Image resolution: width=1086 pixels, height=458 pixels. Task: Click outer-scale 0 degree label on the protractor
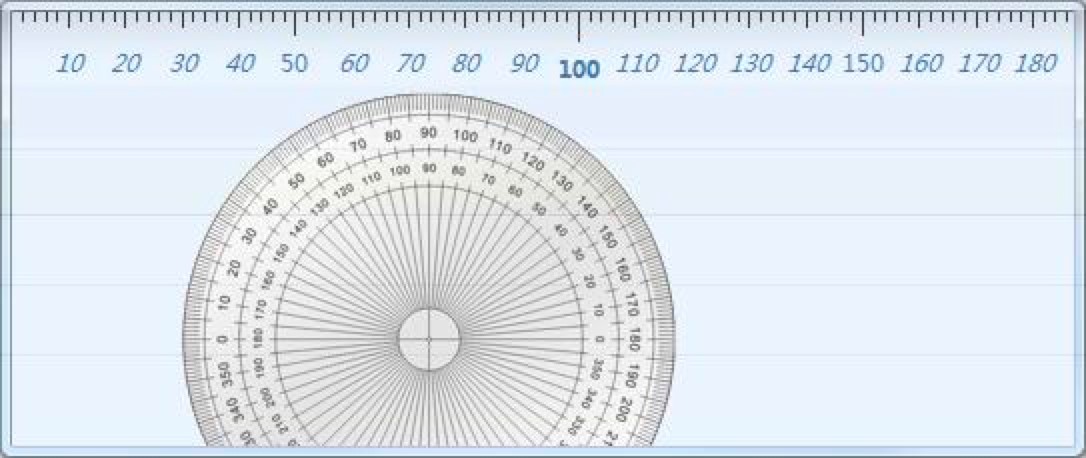pyautogui.click(x=223, y=340)
